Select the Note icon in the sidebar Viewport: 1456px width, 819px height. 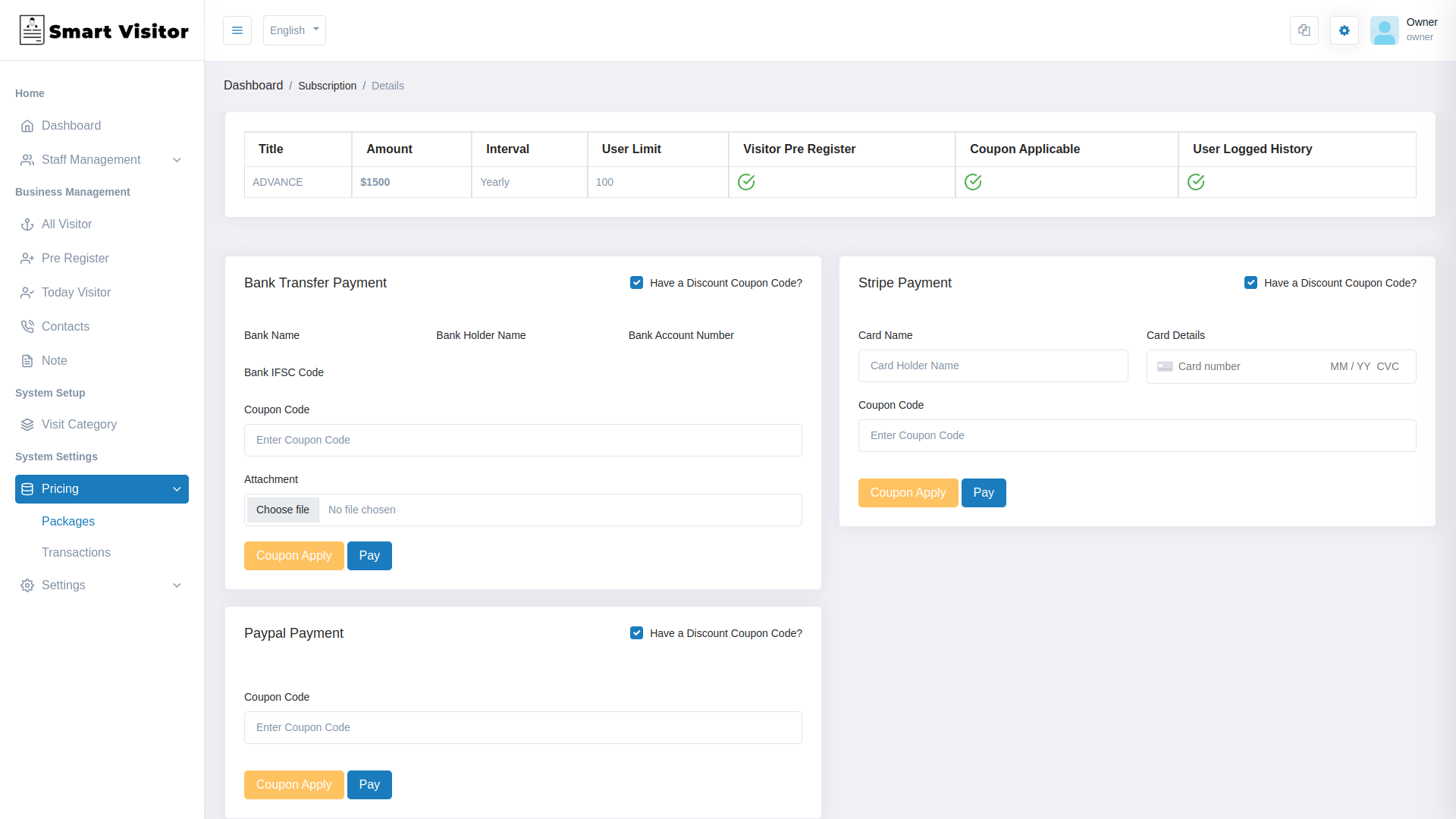click(27, 360)
